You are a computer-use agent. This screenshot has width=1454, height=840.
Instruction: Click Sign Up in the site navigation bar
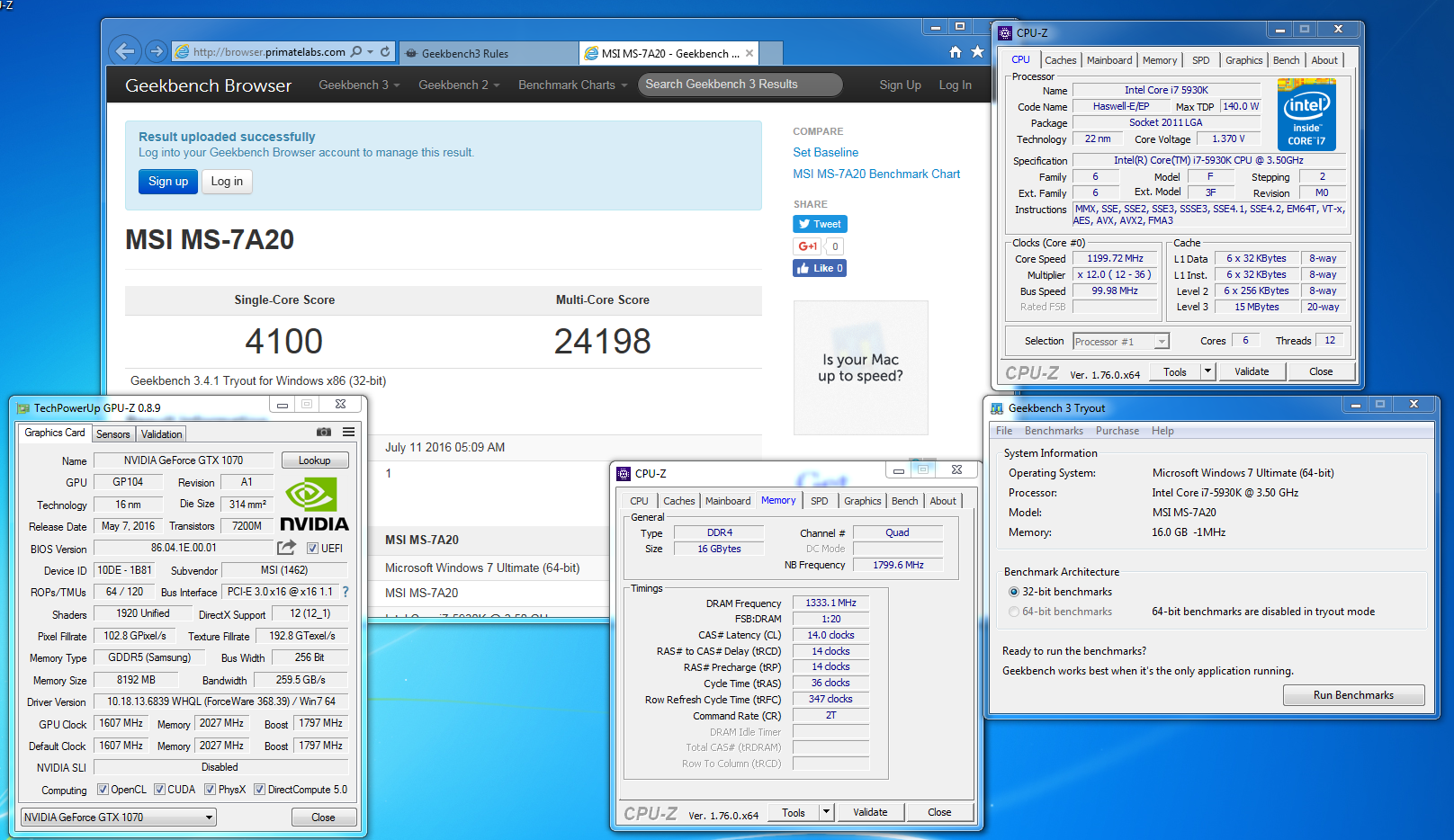pyautogui.click(x=900, y=85)
